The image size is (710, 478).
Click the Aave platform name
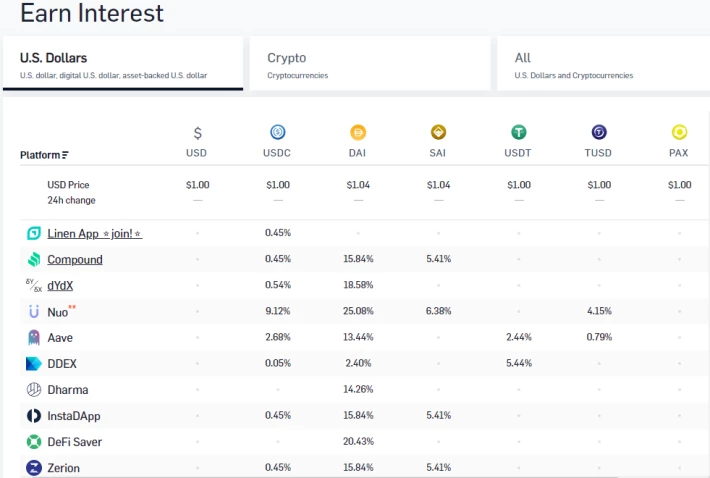pyautogui.click(x=60, y=338)
